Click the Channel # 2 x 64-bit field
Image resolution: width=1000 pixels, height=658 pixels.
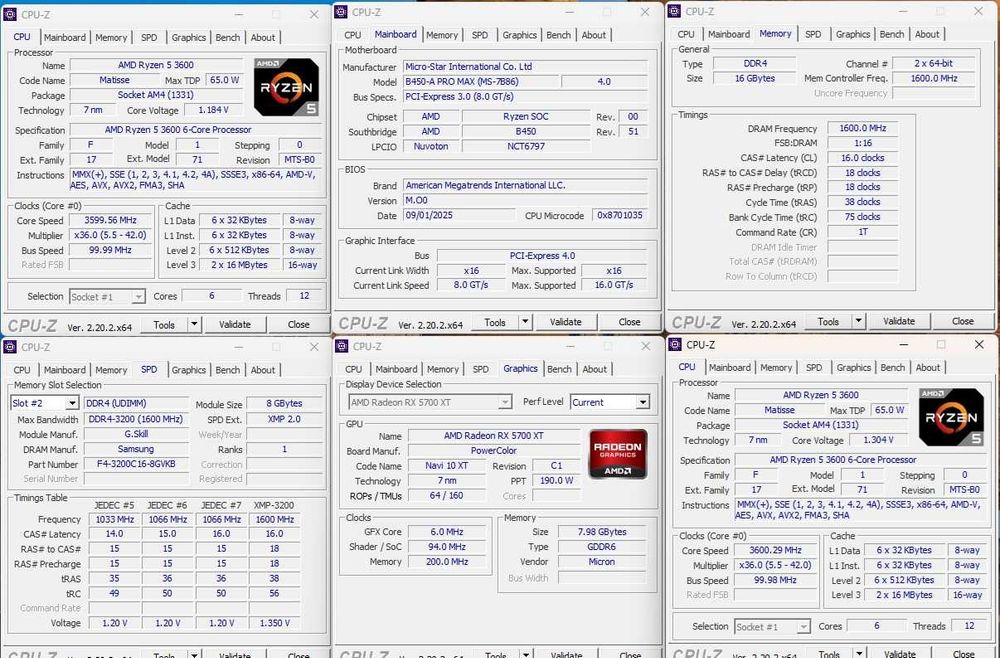click(933, 63)
